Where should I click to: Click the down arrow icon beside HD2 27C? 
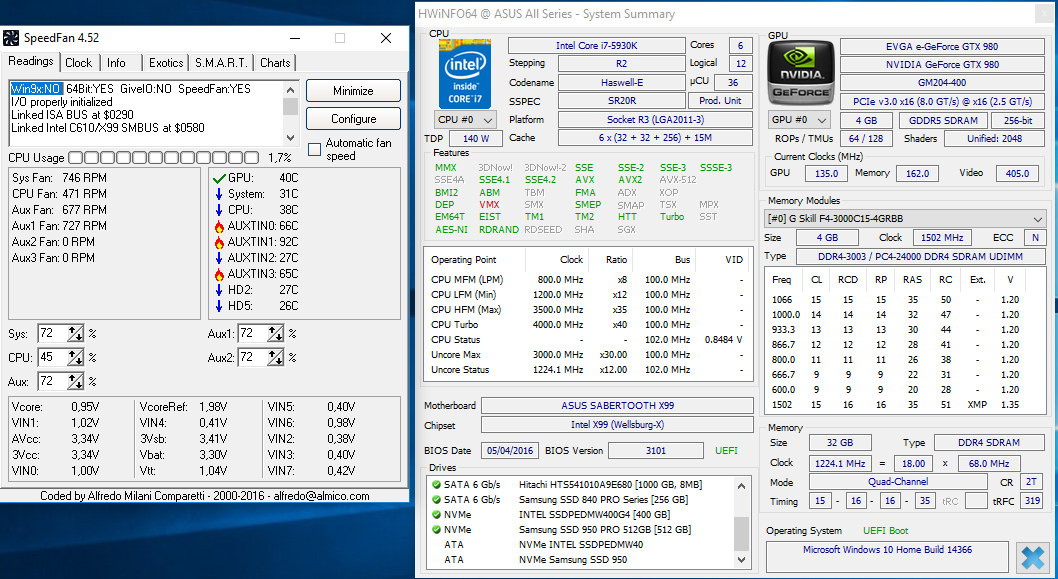[x=219, y=290]
